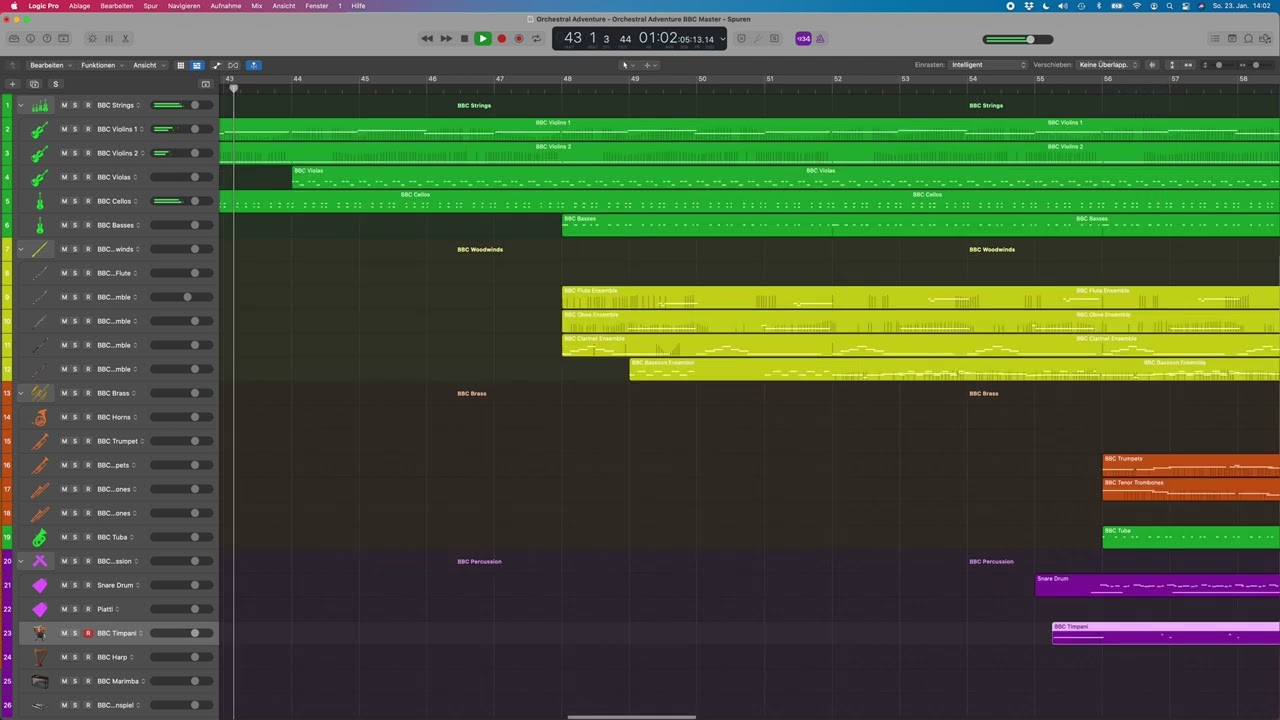The height and width of the screenshot is (720, 1280).
Task: Click the duplicate track icon
Action: point(34,84)
